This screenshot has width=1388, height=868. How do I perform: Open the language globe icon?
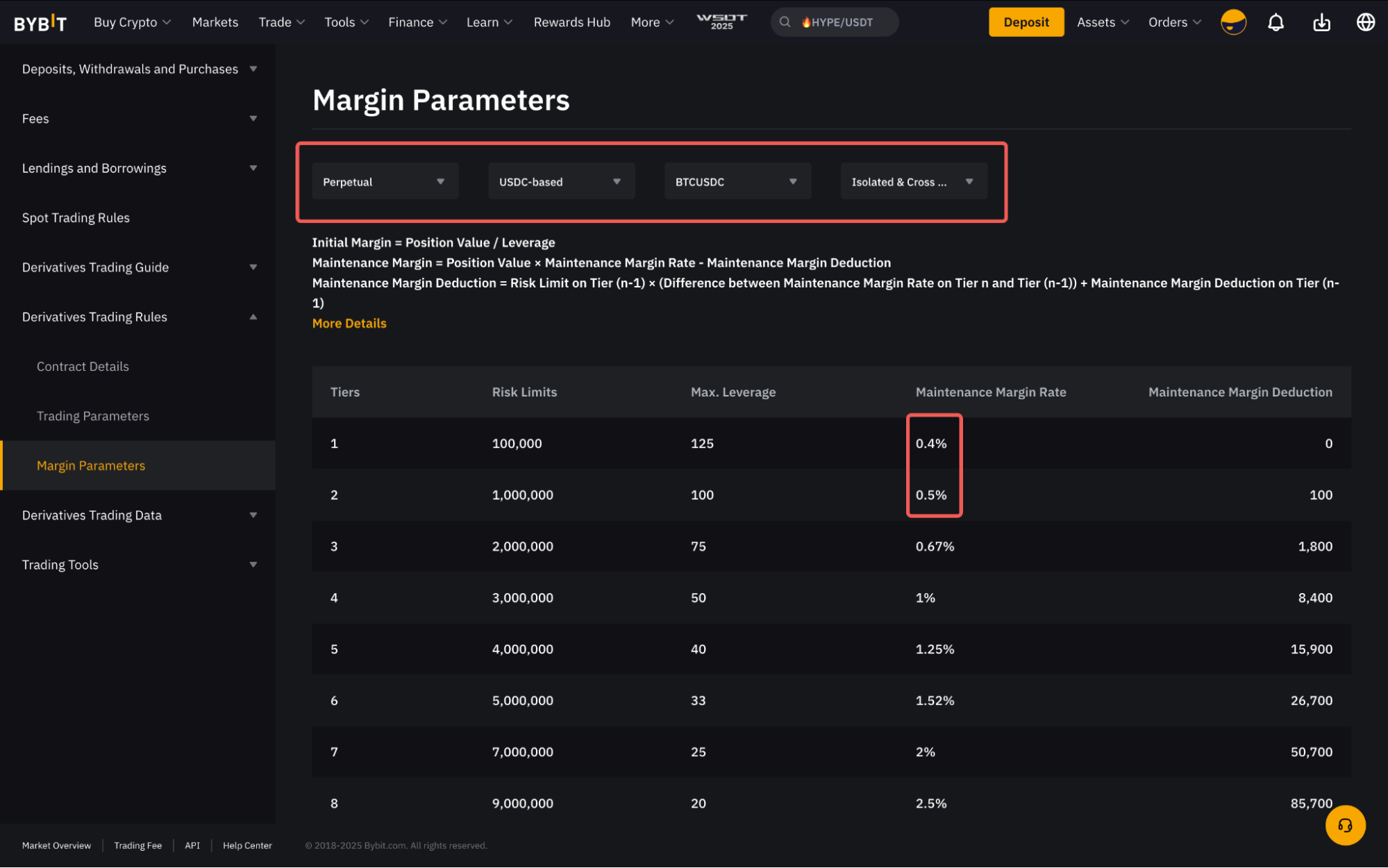1365,22
